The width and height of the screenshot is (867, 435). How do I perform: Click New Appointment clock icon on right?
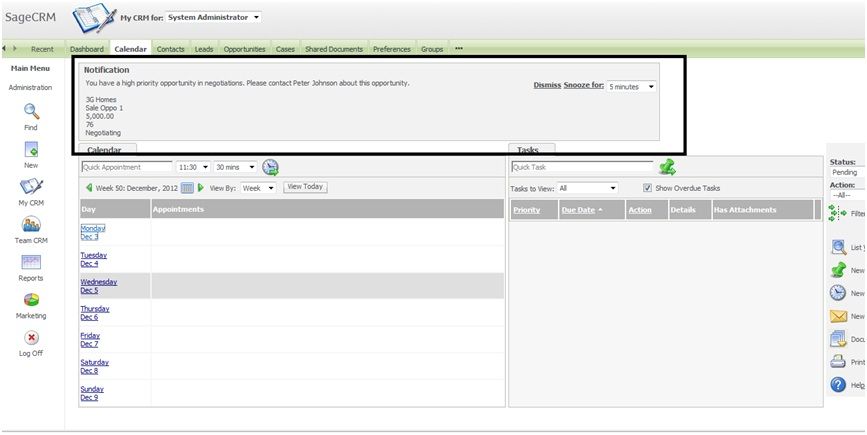(838, 292)
